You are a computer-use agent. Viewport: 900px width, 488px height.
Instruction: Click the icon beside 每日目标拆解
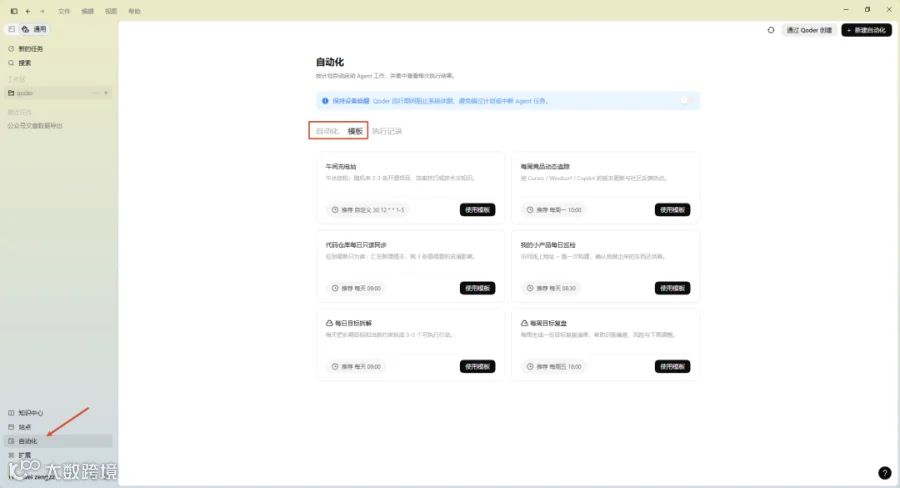point(329,323)
